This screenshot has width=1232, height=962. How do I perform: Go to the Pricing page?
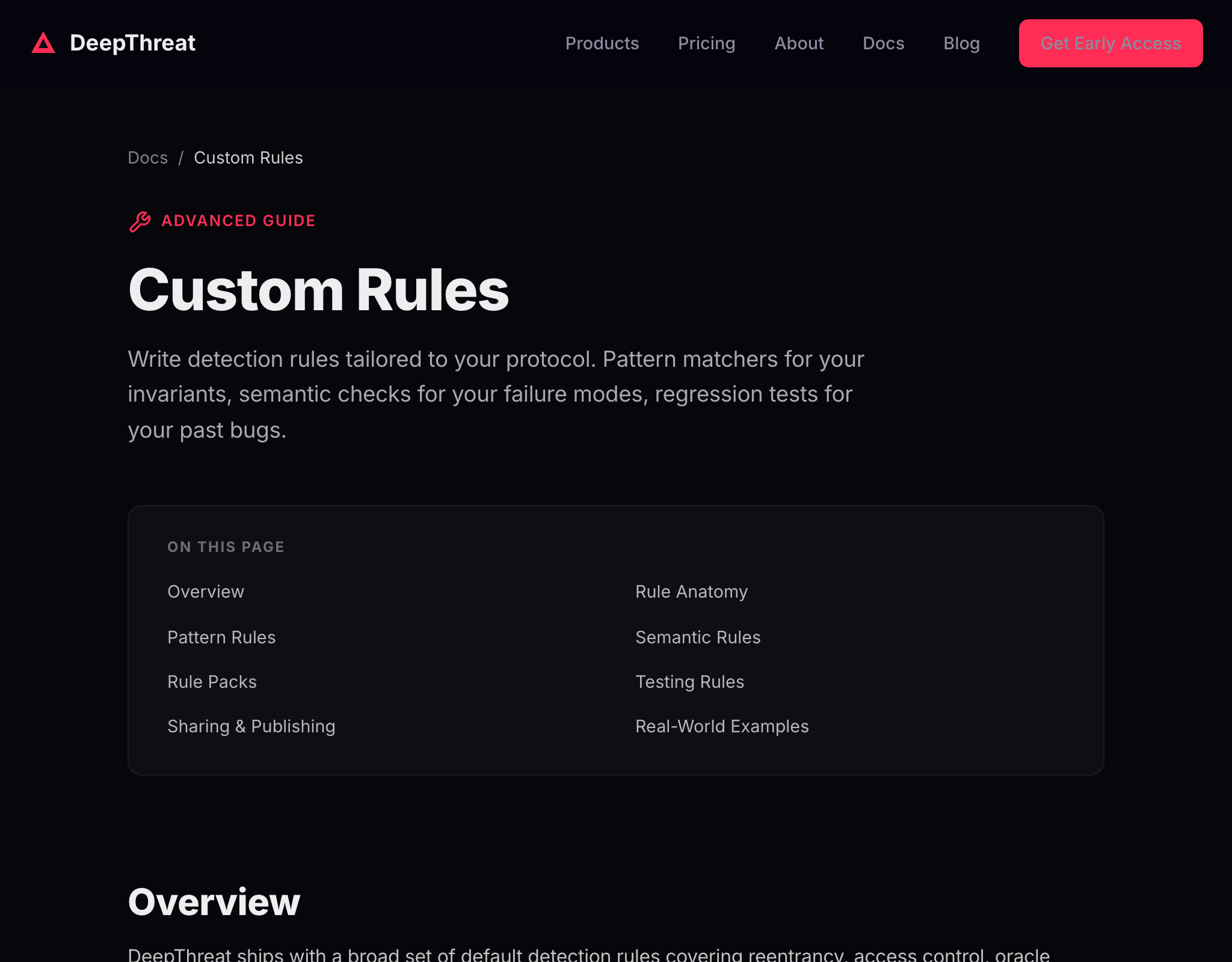706,43
